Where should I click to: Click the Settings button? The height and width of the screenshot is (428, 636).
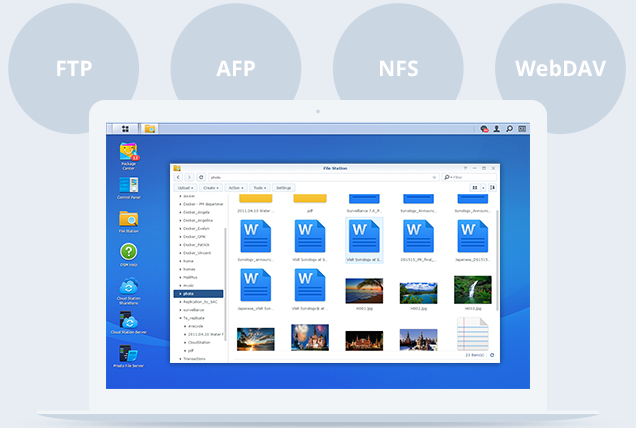(x=284, y=188)
